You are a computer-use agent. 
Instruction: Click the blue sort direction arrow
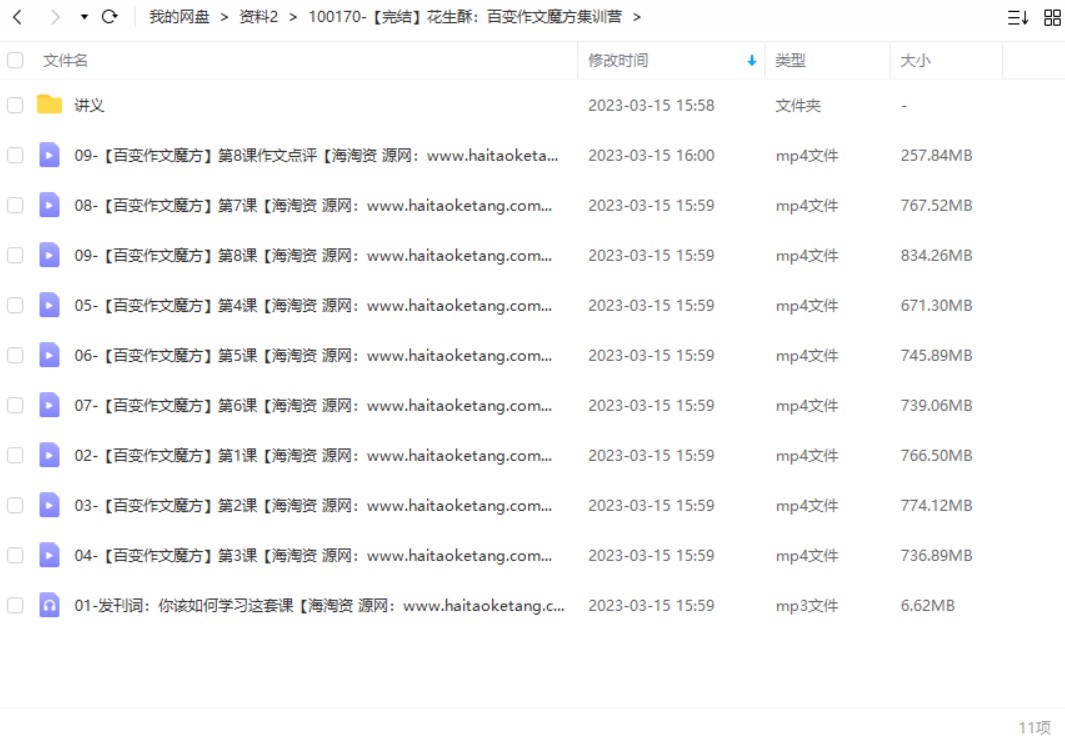pos(751,60)
